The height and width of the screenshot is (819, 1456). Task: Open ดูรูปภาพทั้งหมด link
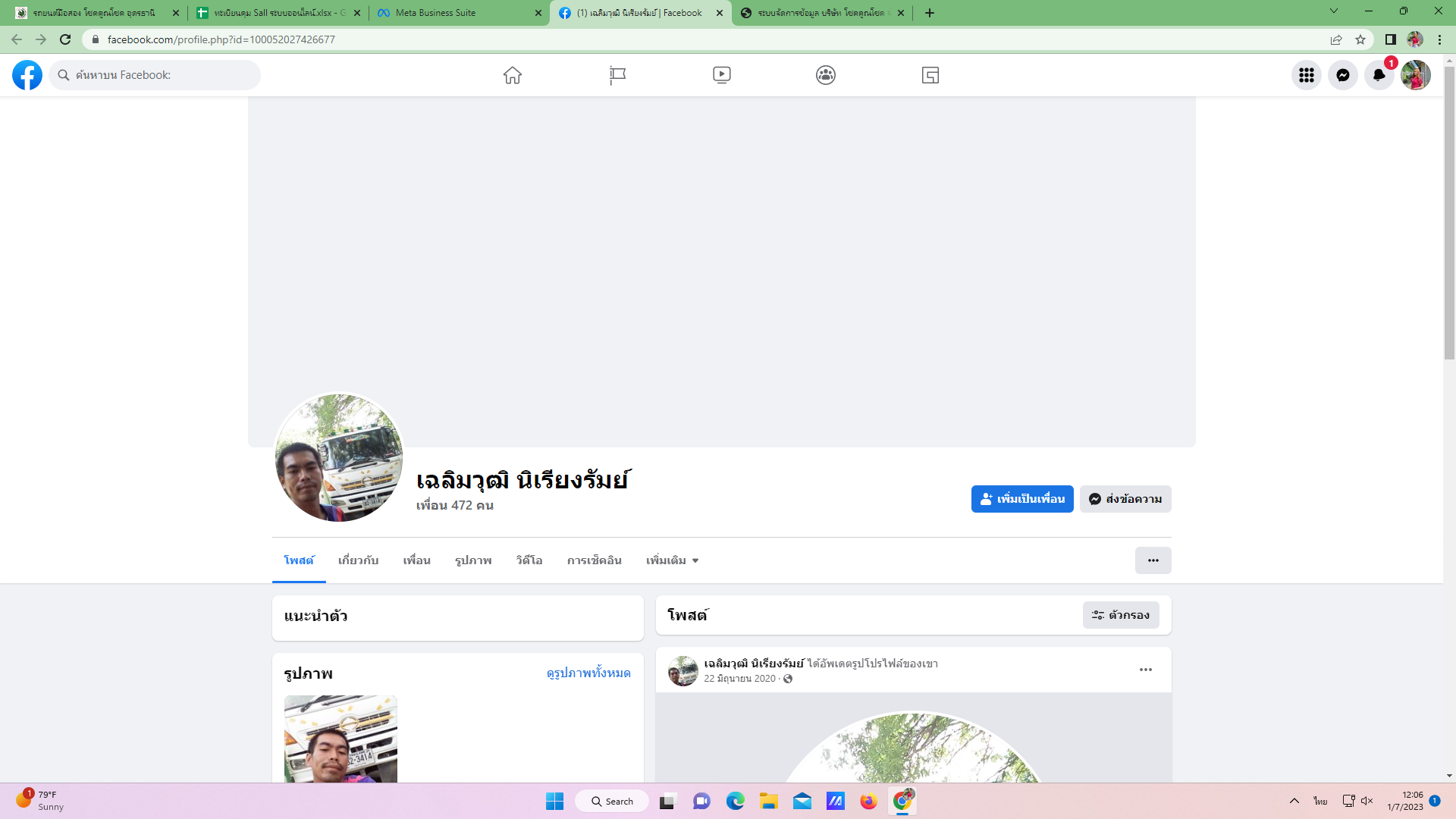(588, 673)
